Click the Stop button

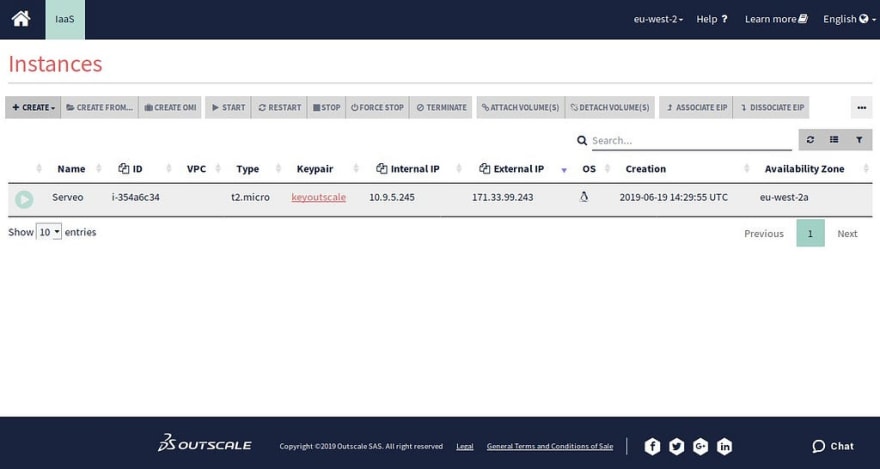326,107
